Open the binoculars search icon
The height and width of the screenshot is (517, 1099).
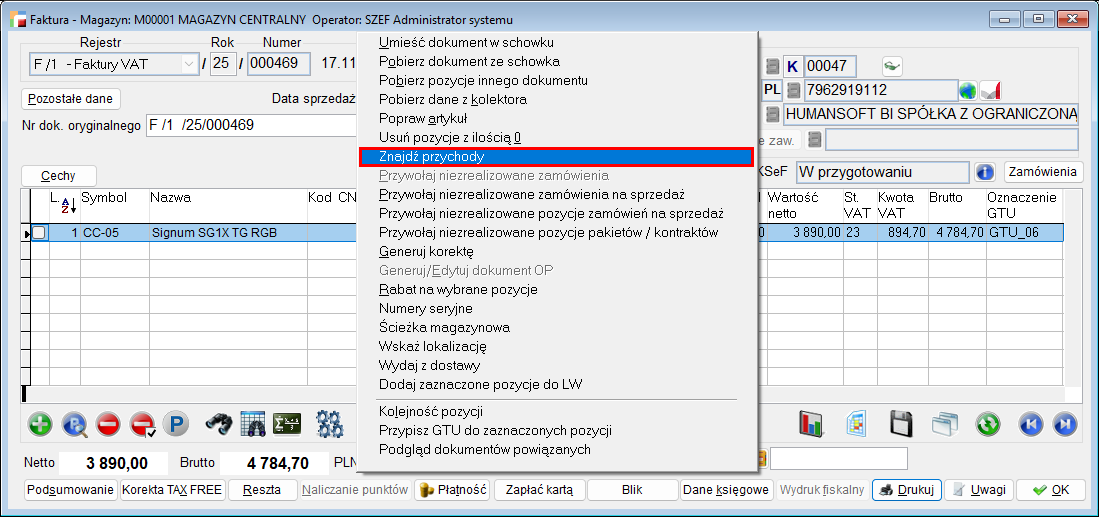tap(219, 424)
